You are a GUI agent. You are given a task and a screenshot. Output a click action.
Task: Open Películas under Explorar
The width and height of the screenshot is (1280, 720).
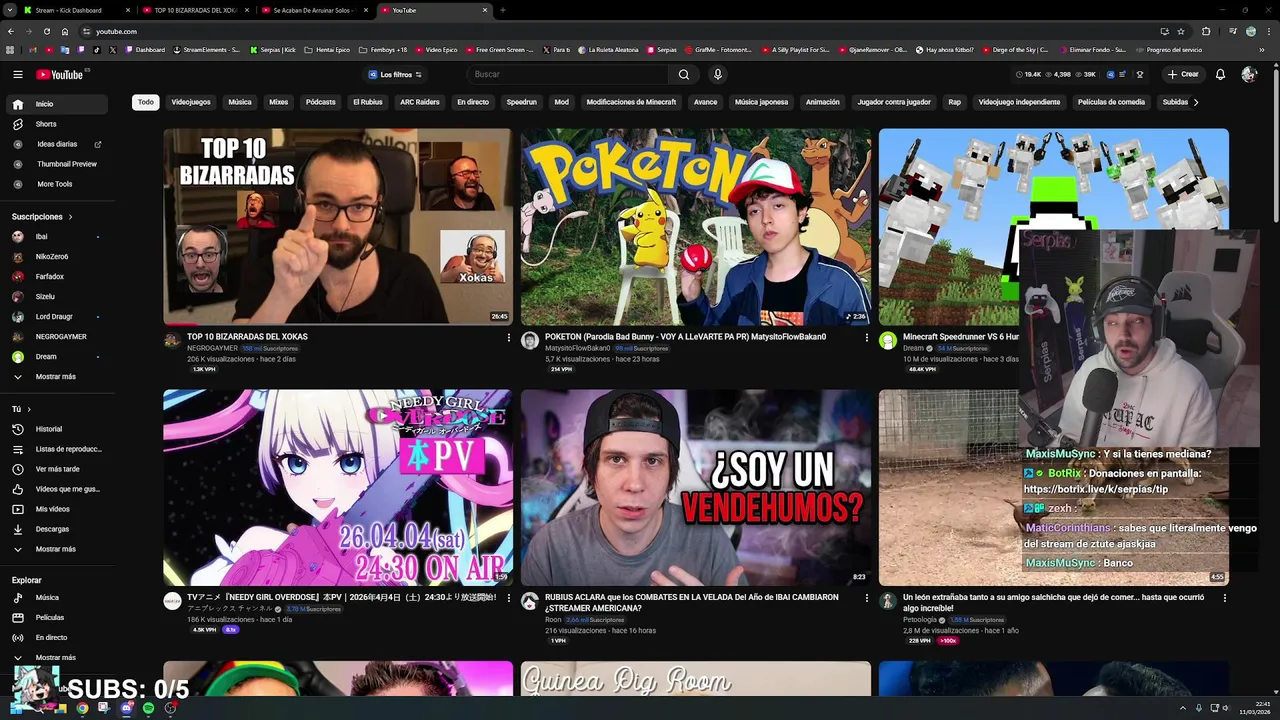pyautogui.click(x=56, y=617)
